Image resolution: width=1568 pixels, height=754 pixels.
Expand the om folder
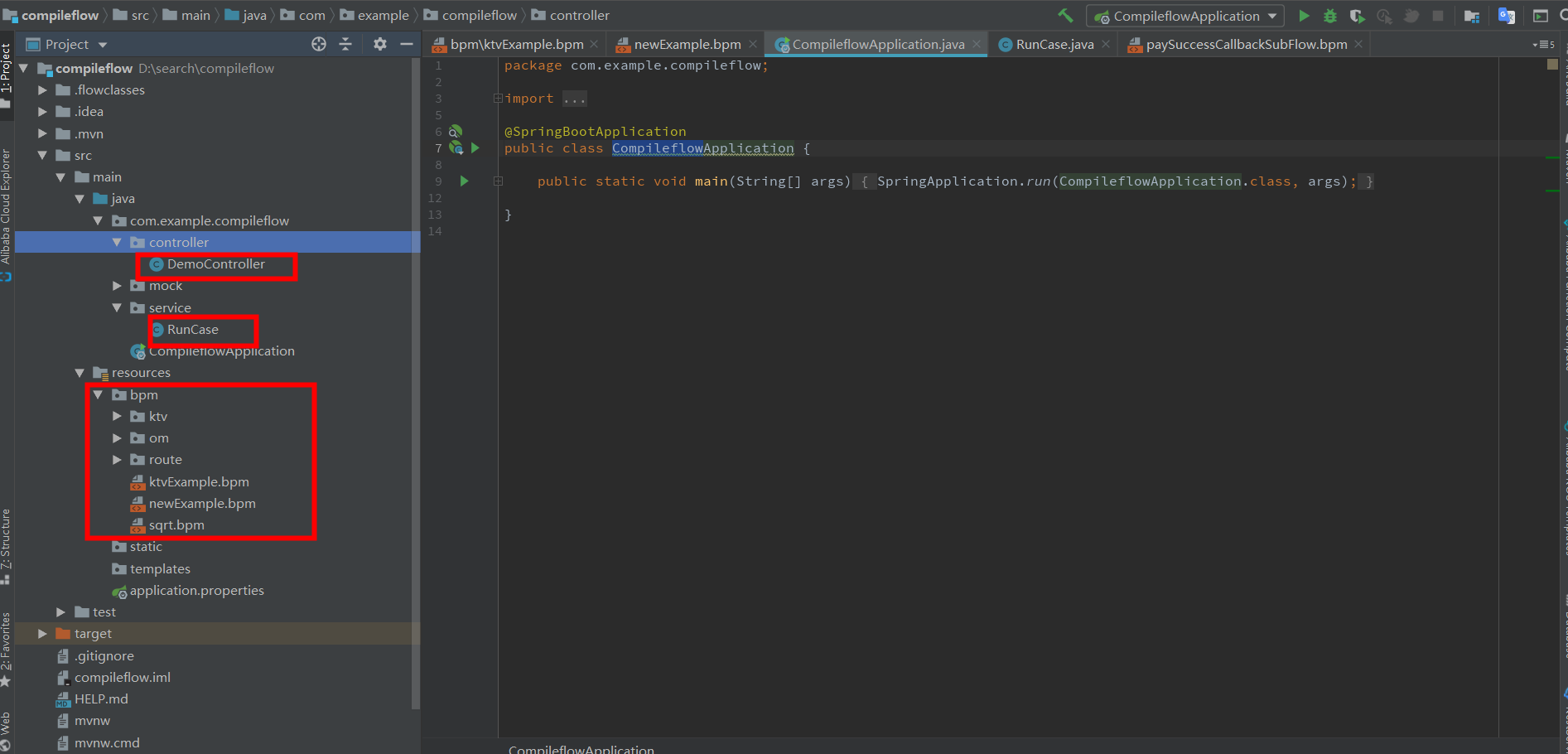tap(117, 437)
